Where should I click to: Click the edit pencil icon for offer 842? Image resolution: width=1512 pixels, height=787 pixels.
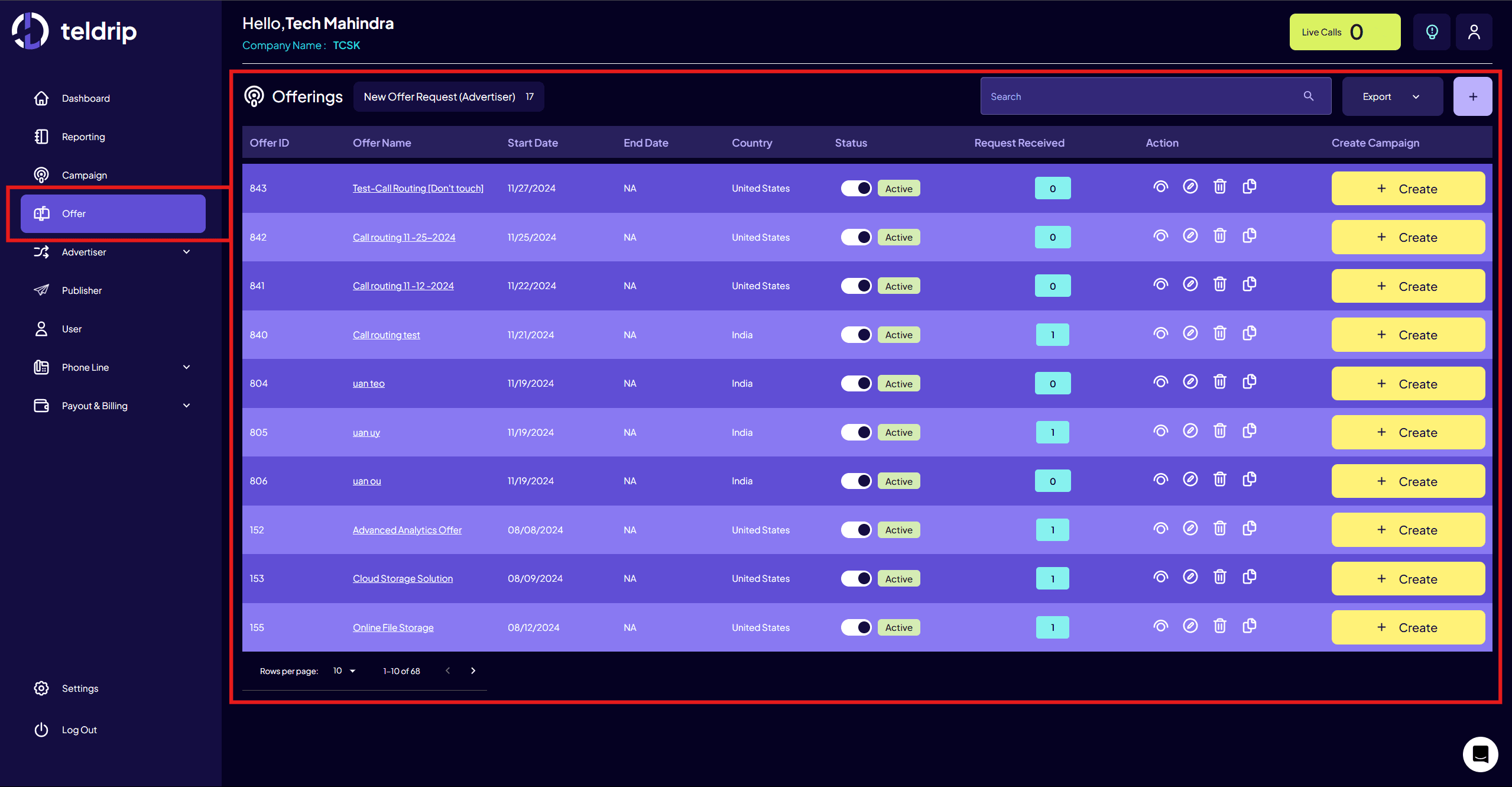1190,236
